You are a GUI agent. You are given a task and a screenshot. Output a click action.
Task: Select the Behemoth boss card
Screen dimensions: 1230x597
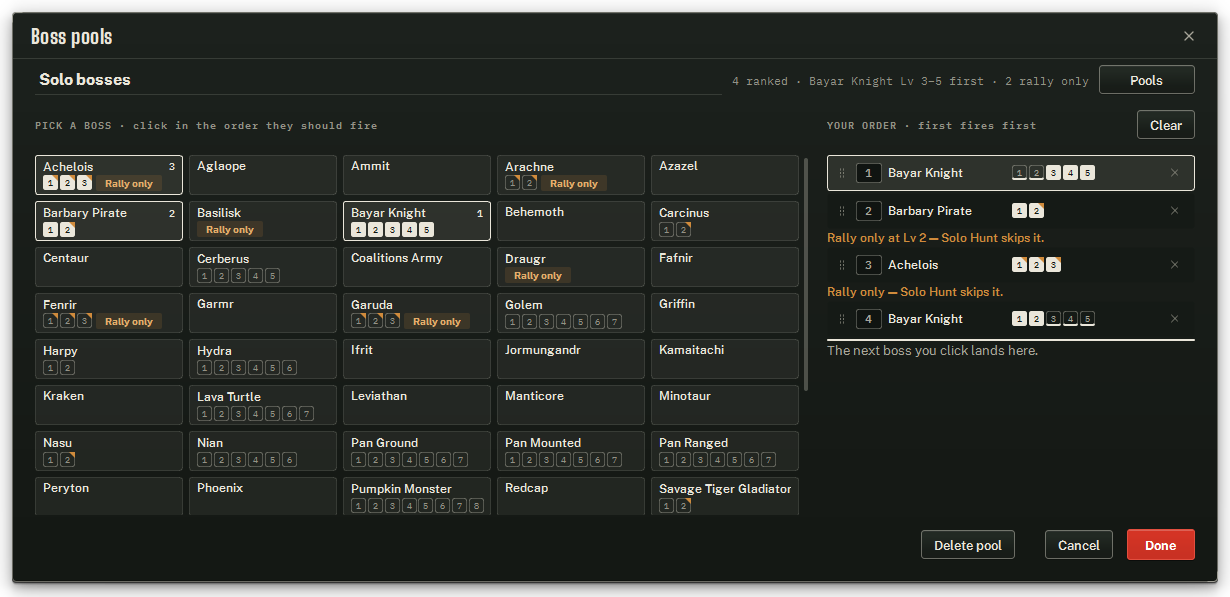(x=571, y=221)
